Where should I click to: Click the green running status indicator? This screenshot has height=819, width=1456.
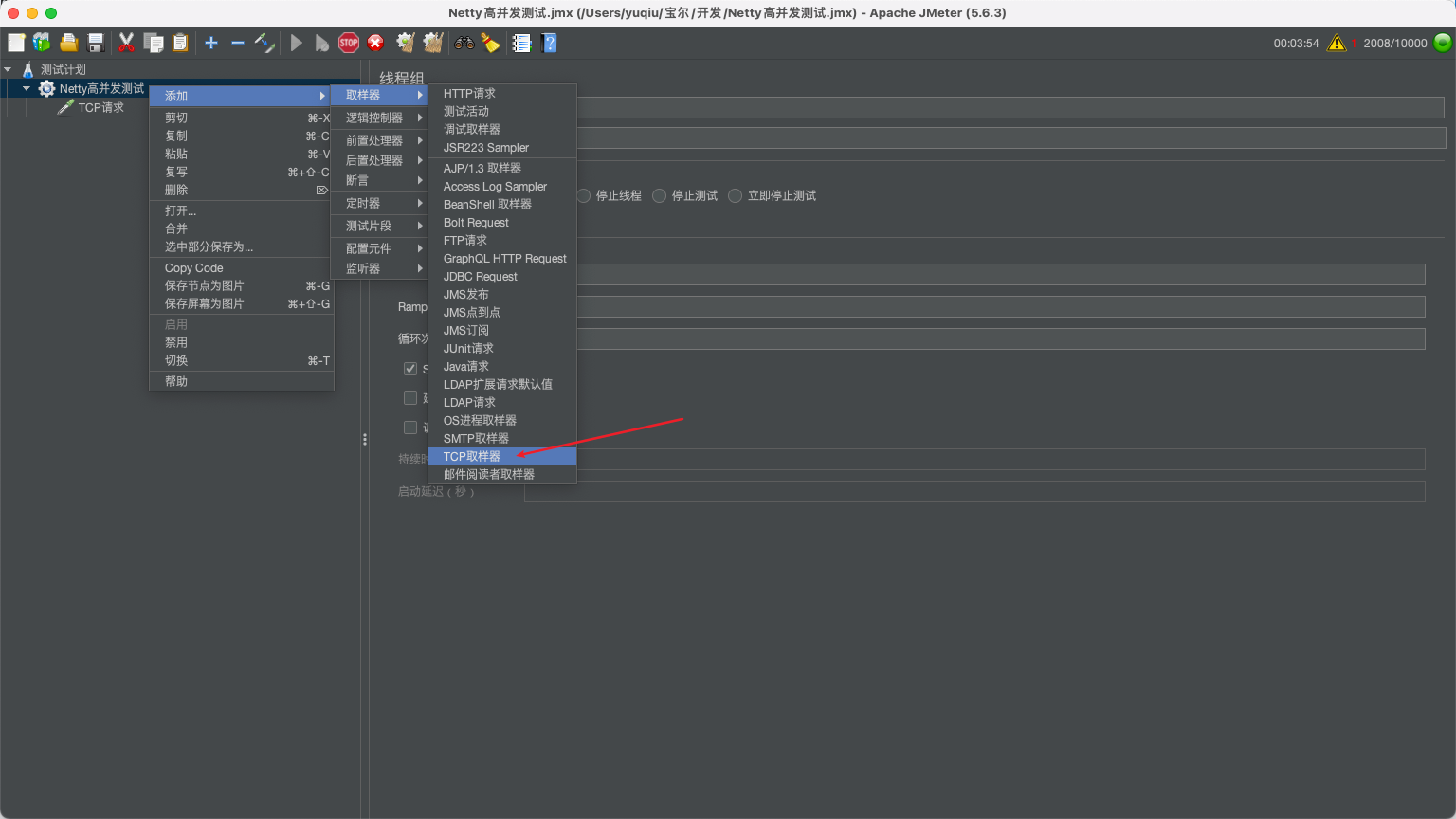point(1443,43)
